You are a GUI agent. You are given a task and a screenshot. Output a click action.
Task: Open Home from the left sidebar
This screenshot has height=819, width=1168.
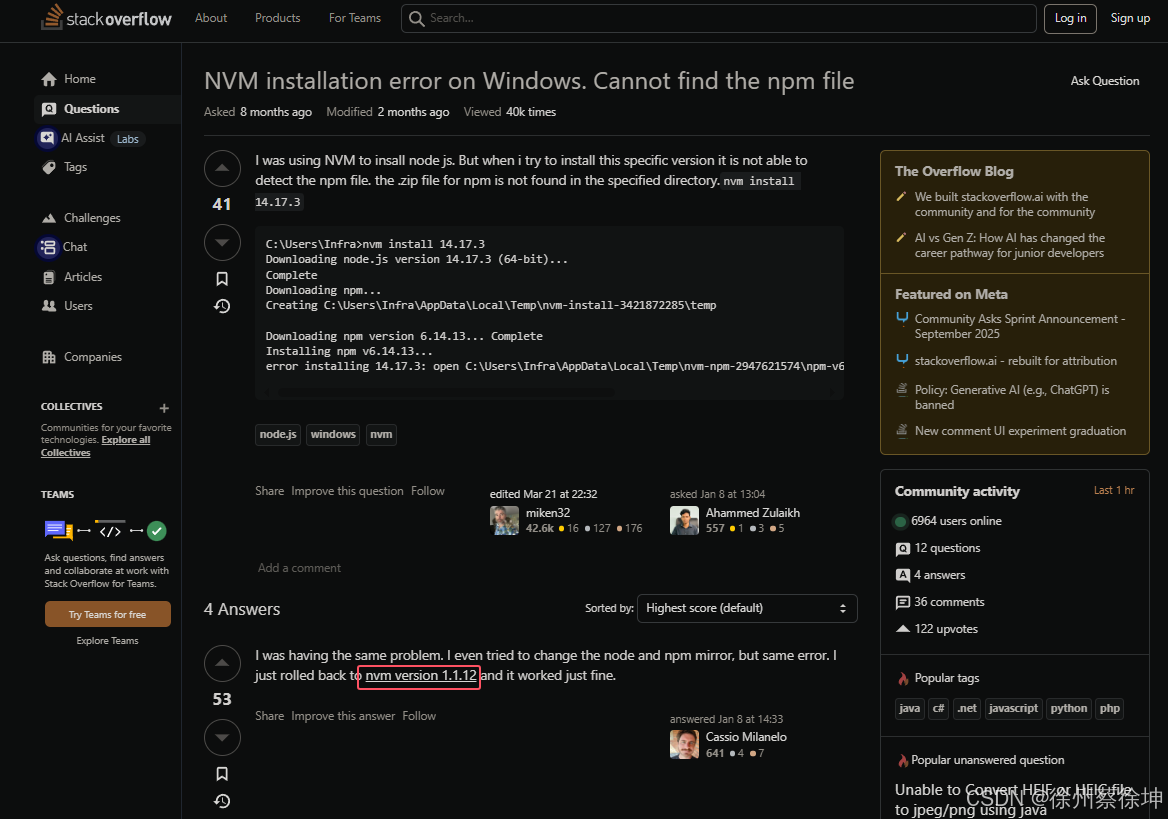tap(80, 79)
